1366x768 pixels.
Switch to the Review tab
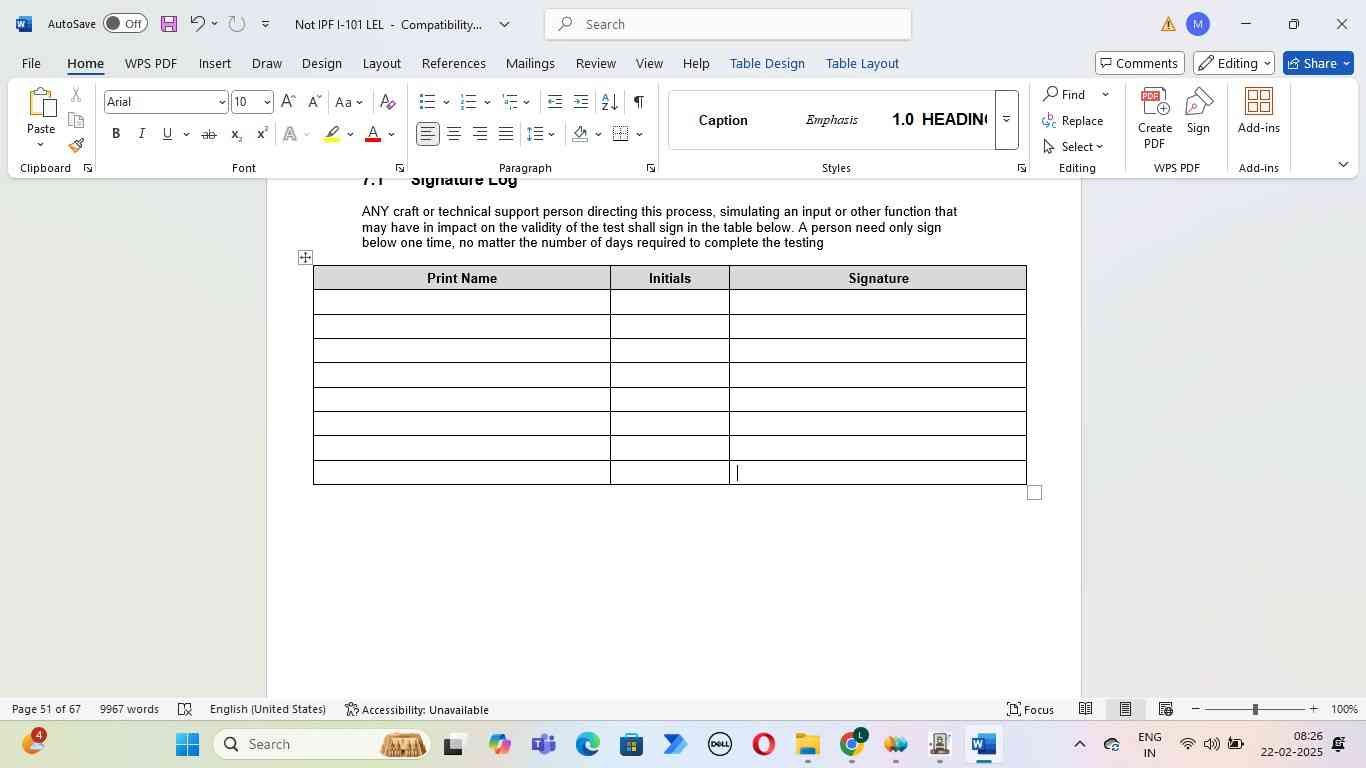596,63
